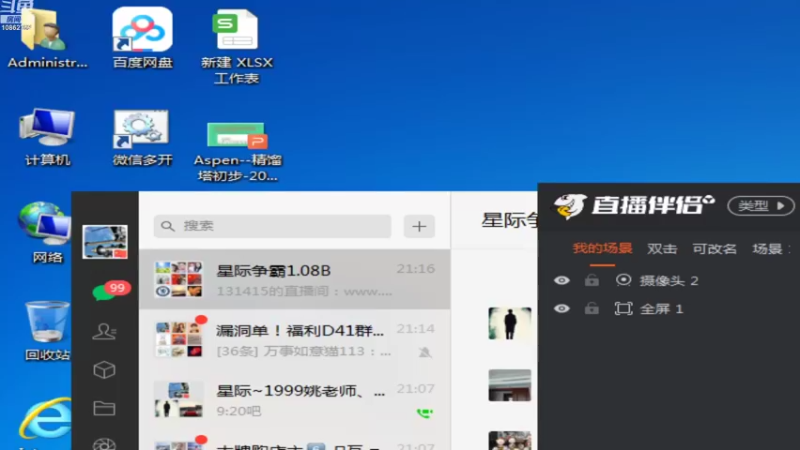The image size is (800, 450).
Task: Click the plus button beside WeChat search
Action: click(419, 226)
